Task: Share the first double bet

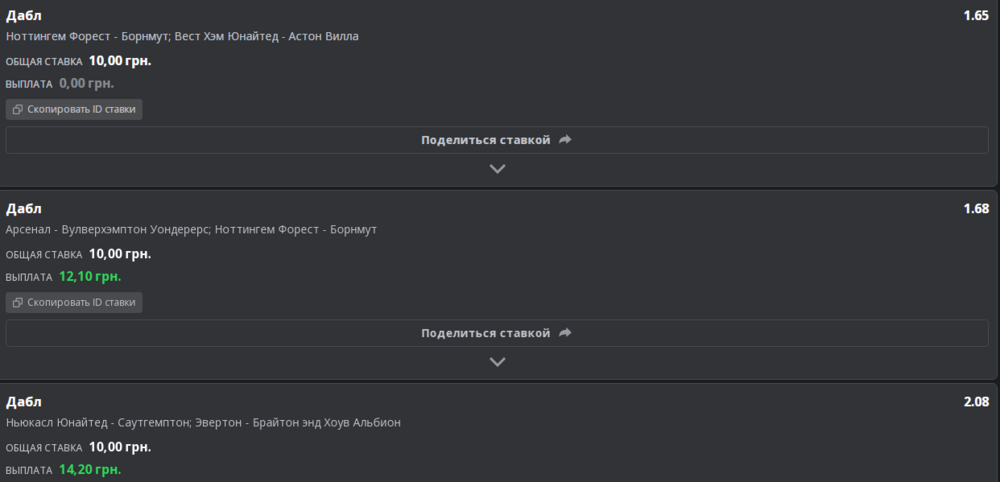Action: coord(497,140)
